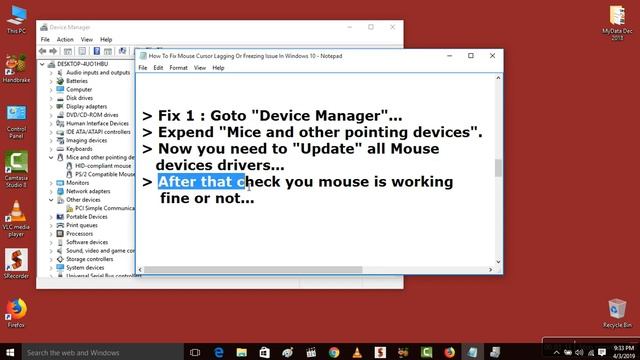Open This PC desktop icon
The width and height of the screenshot is (640, 360).
[16, 19]
